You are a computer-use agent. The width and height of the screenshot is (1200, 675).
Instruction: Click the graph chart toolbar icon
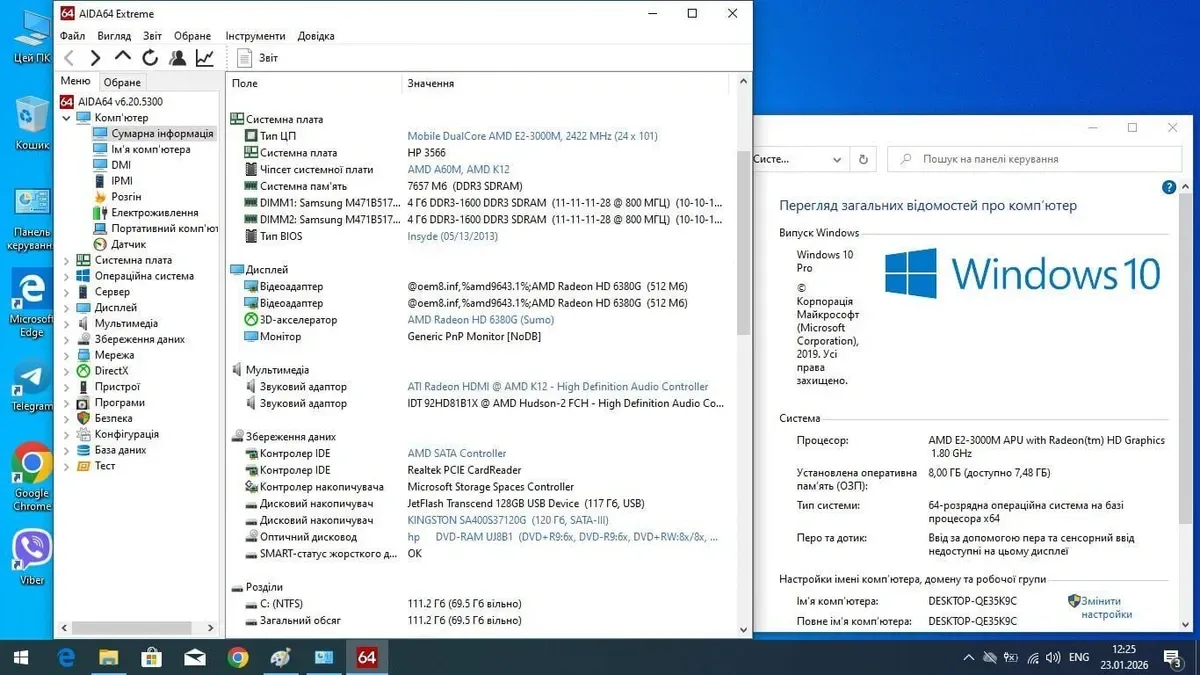(x=204, y=58)
